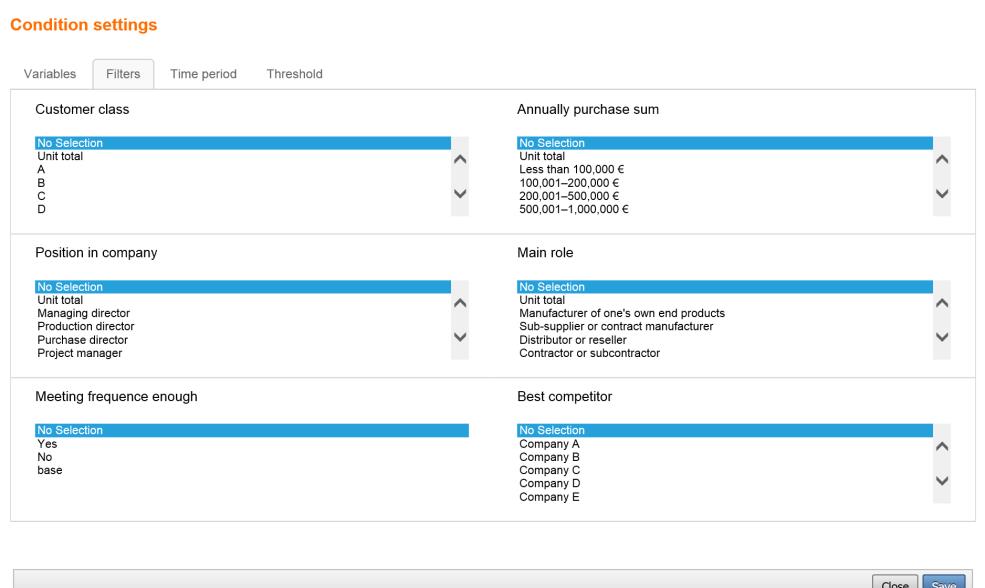
Task: Select No Selection in Position in company
Action: (243, 287)
